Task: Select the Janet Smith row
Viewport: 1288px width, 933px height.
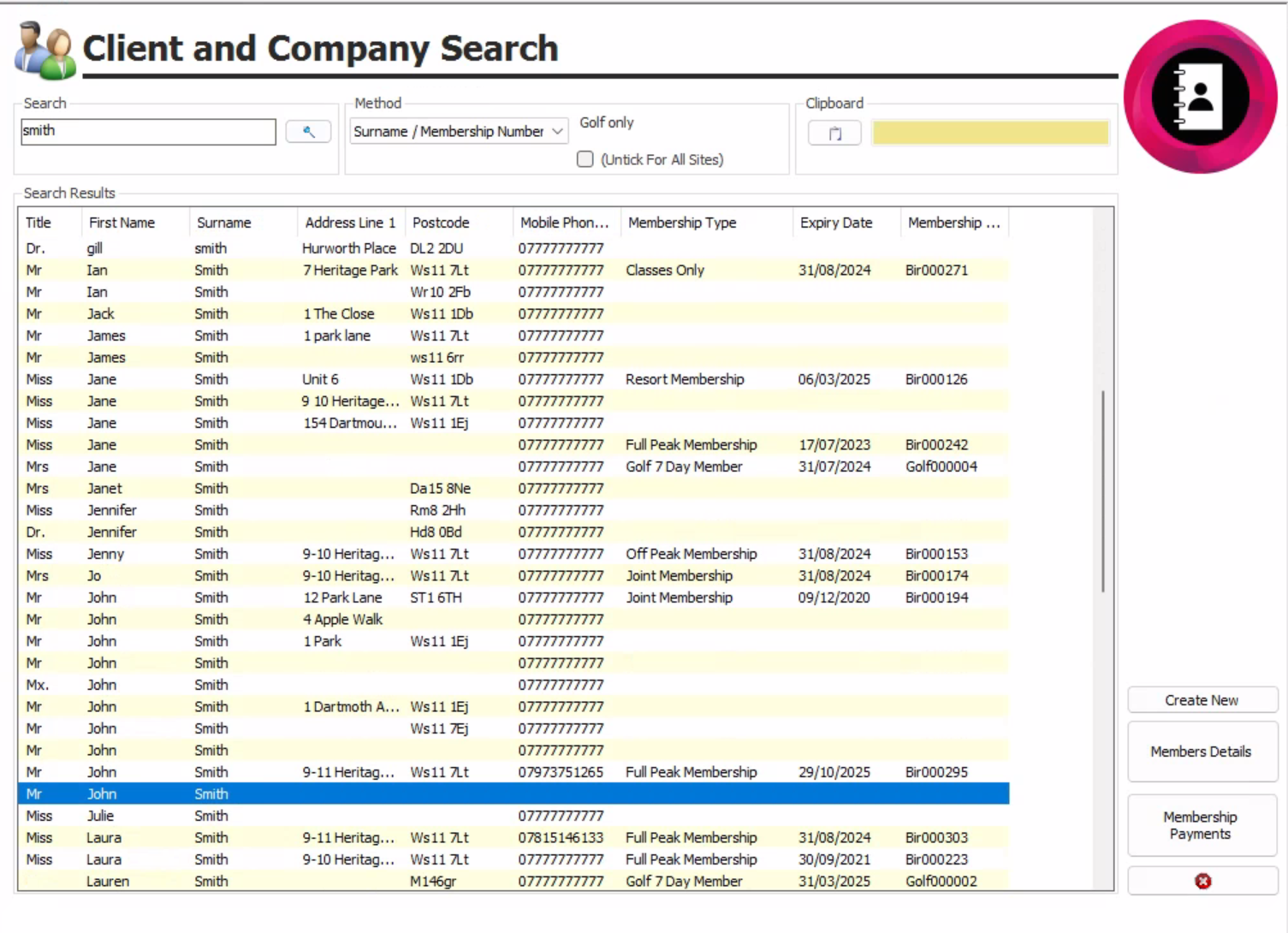Action: (x=513, y=489)
